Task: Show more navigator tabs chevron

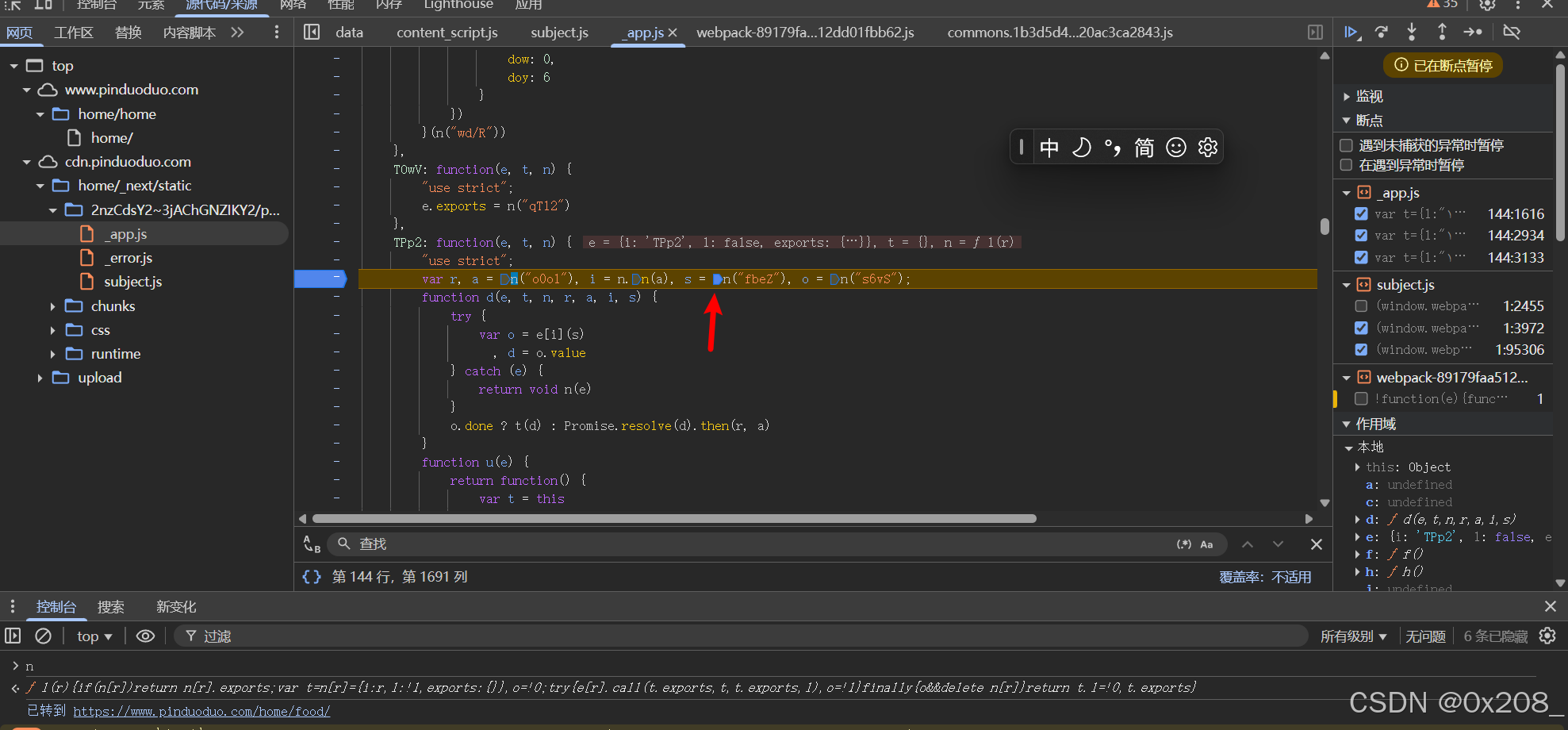Action: [x=237, y=32]
